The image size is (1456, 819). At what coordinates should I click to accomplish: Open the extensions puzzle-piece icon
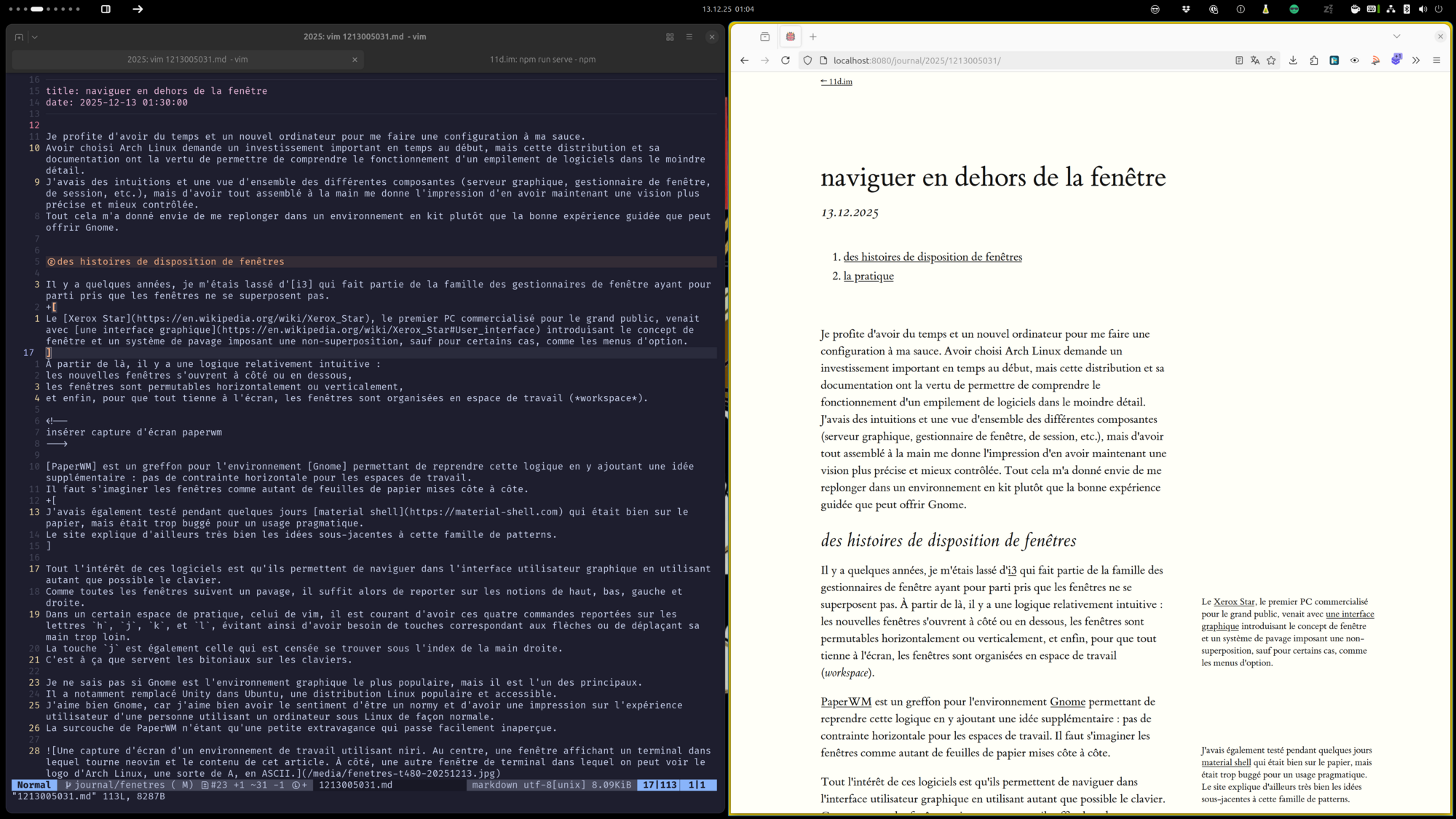[x=1315, y=60]
